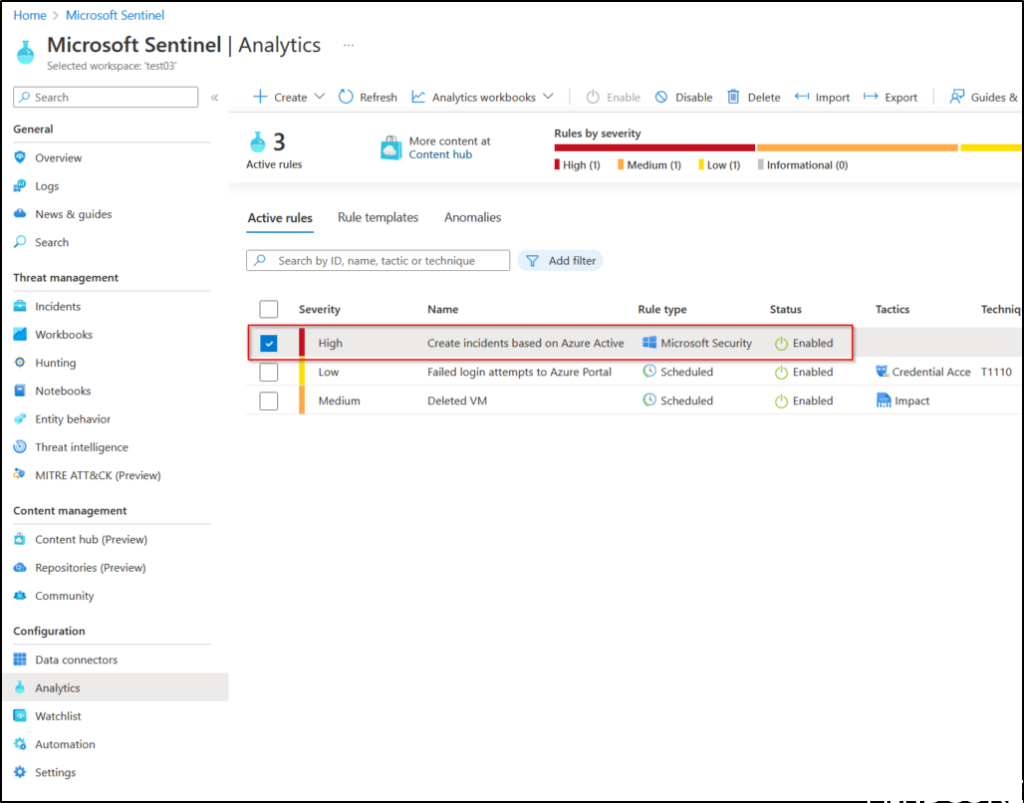Tick the Deleted VM rule checkbox
Screen dimensions: 1024x803
click(x=268, y=401)
